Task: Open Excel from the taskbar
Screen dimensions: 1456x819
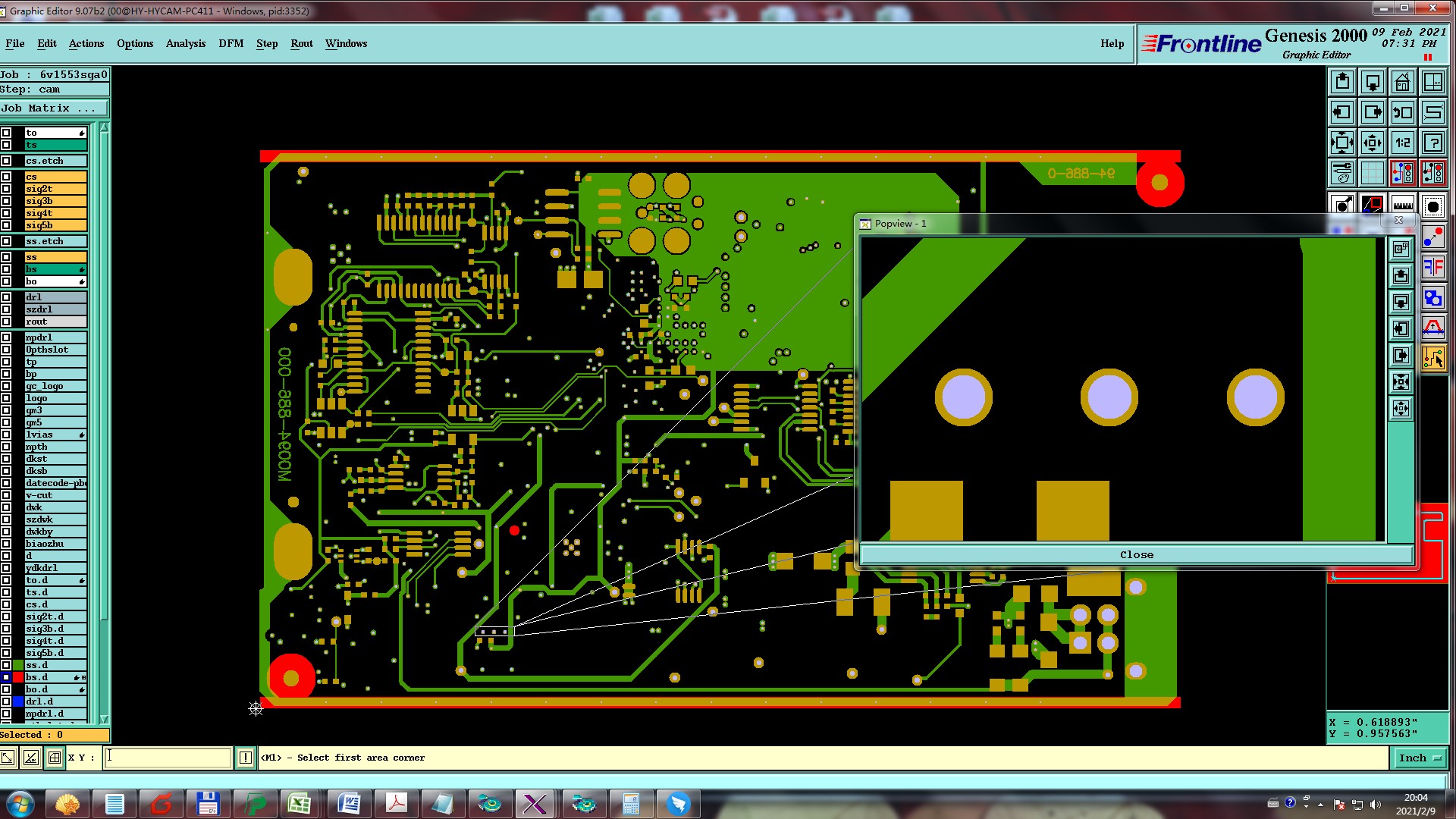Action: [300, 804]
